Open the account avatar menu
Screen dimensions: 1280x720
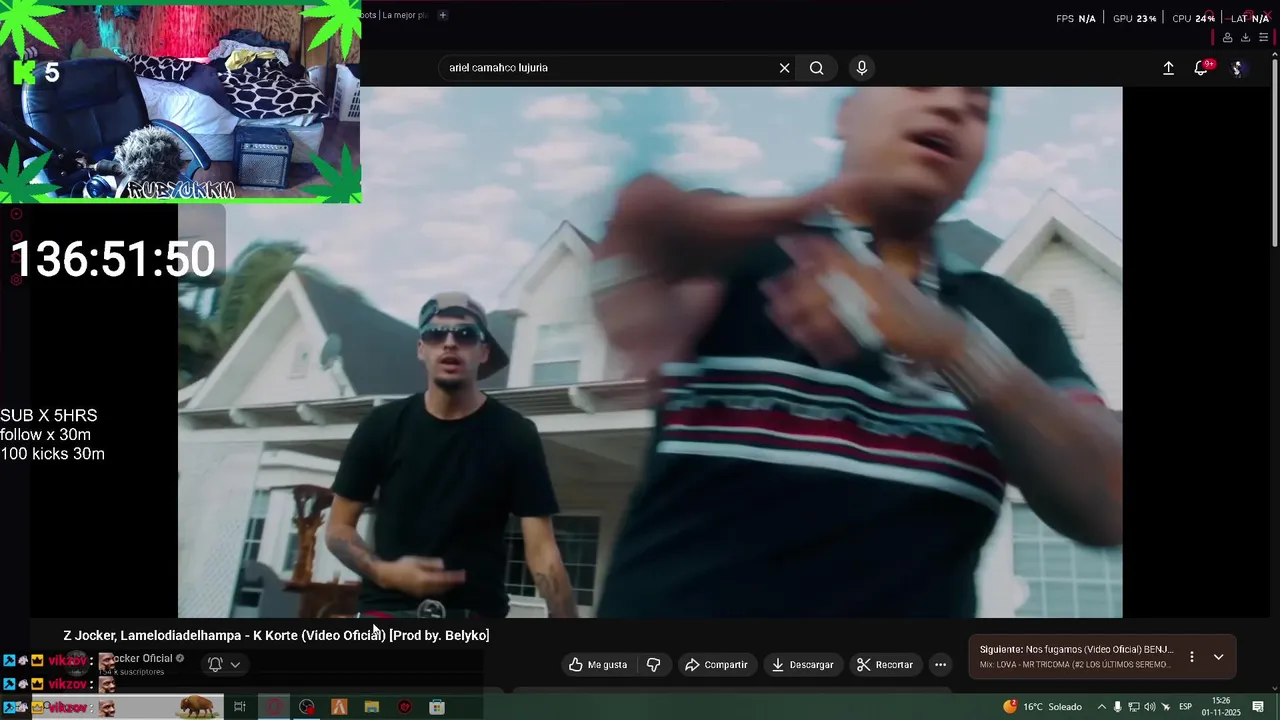point(1238,68)
